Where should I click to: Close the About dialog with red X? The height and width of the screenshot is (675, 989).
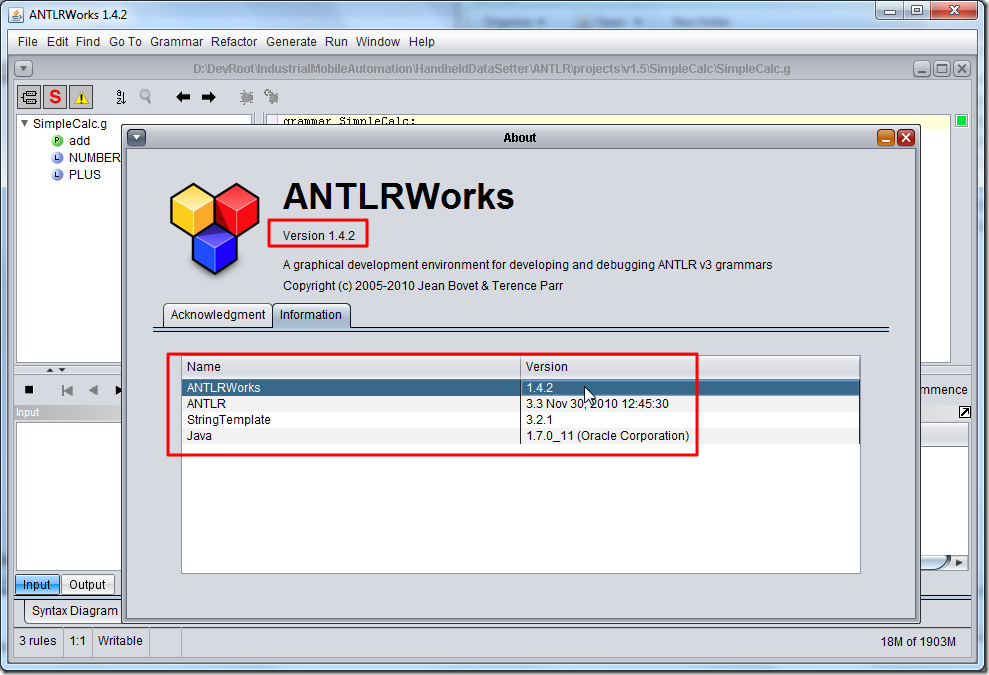(x=906, y=138)
